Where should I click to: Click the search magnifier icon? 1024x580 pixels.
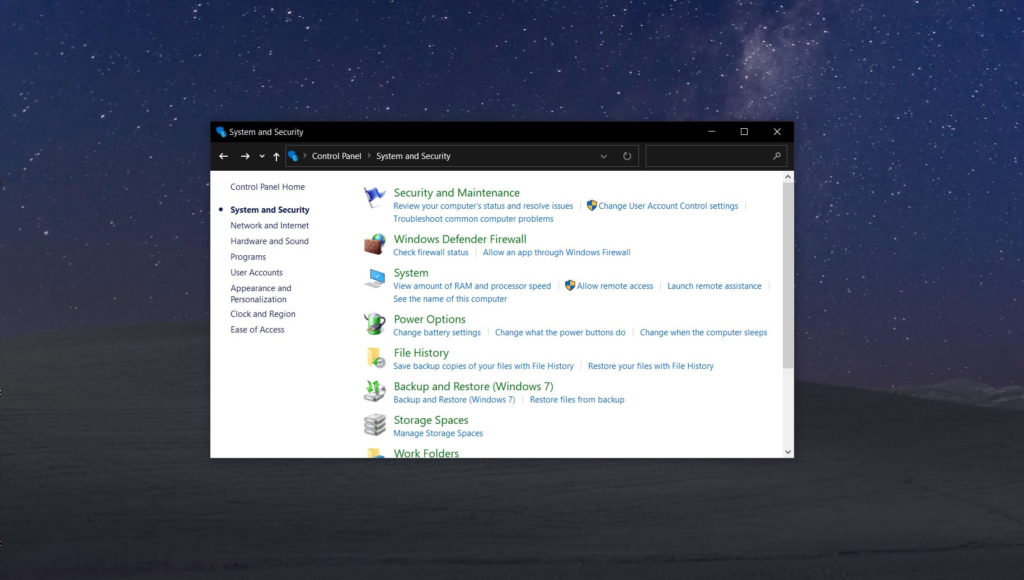778,156
